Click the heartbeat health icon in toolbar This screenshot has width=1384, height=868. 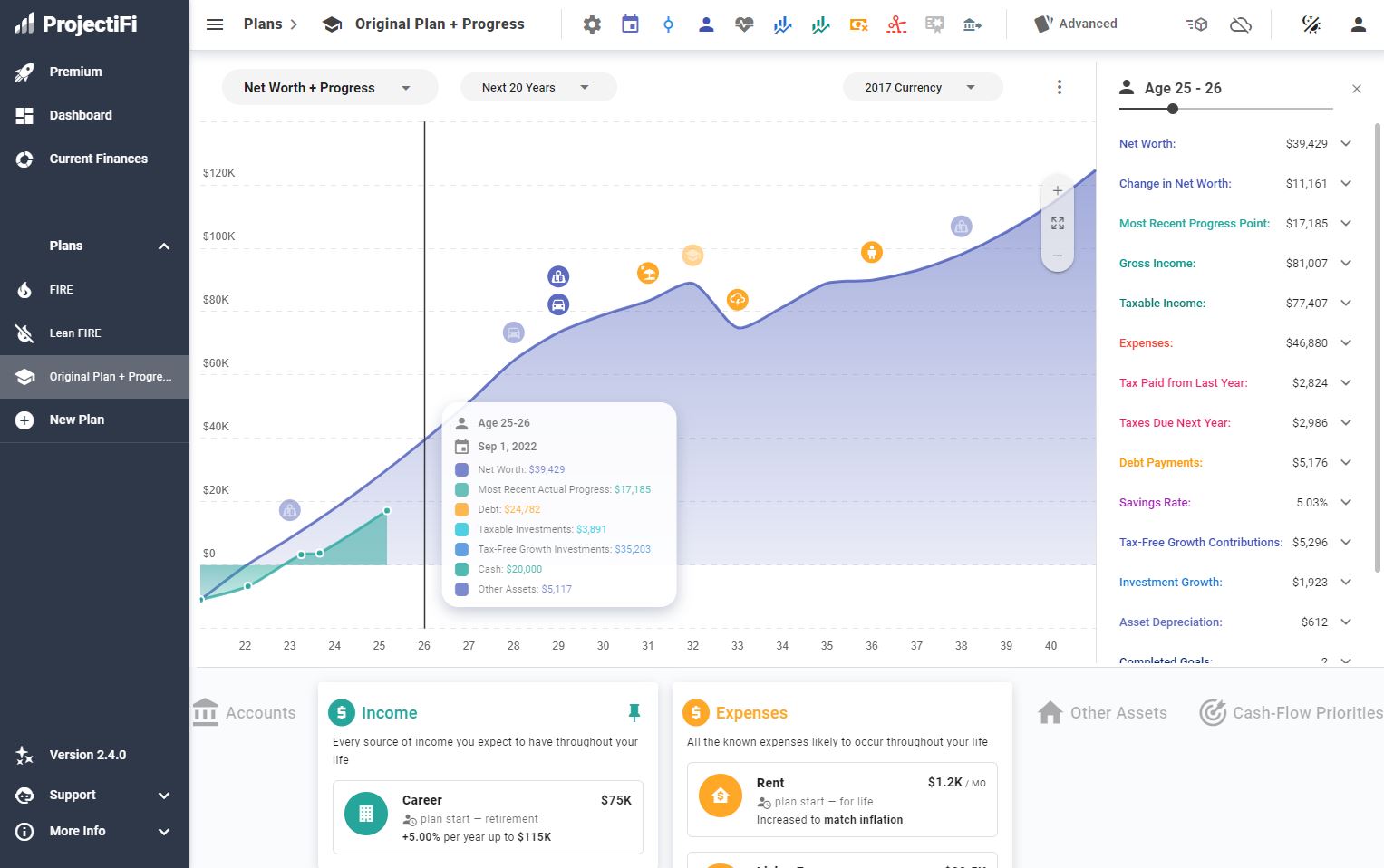point(744,24)
